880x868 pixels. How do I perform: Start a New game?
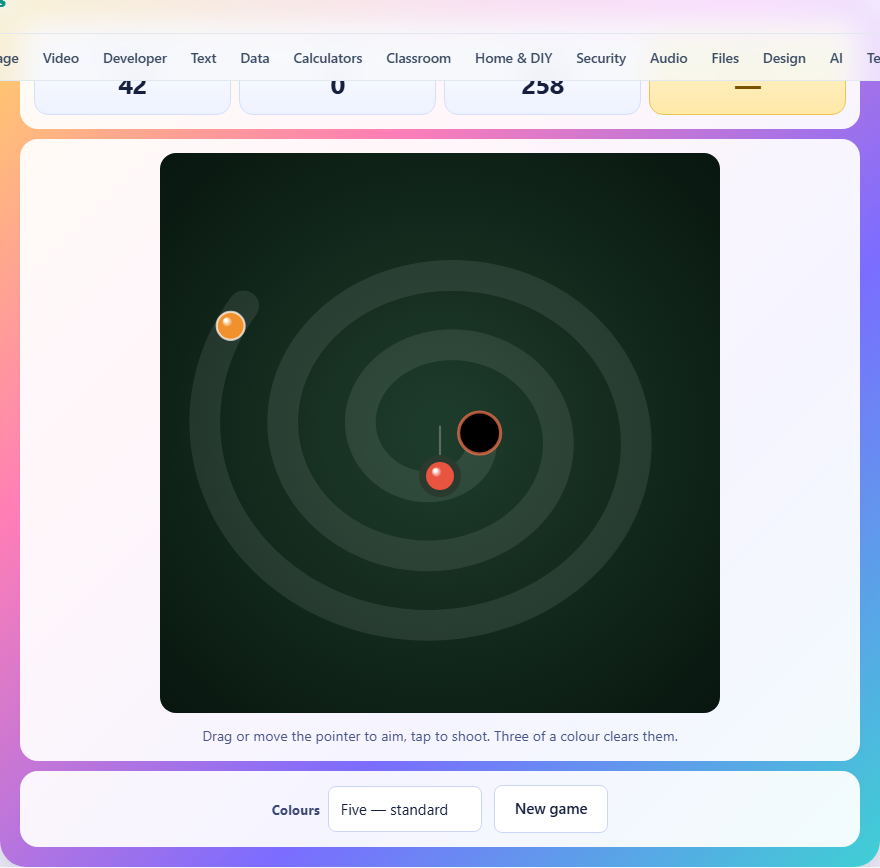551,809
